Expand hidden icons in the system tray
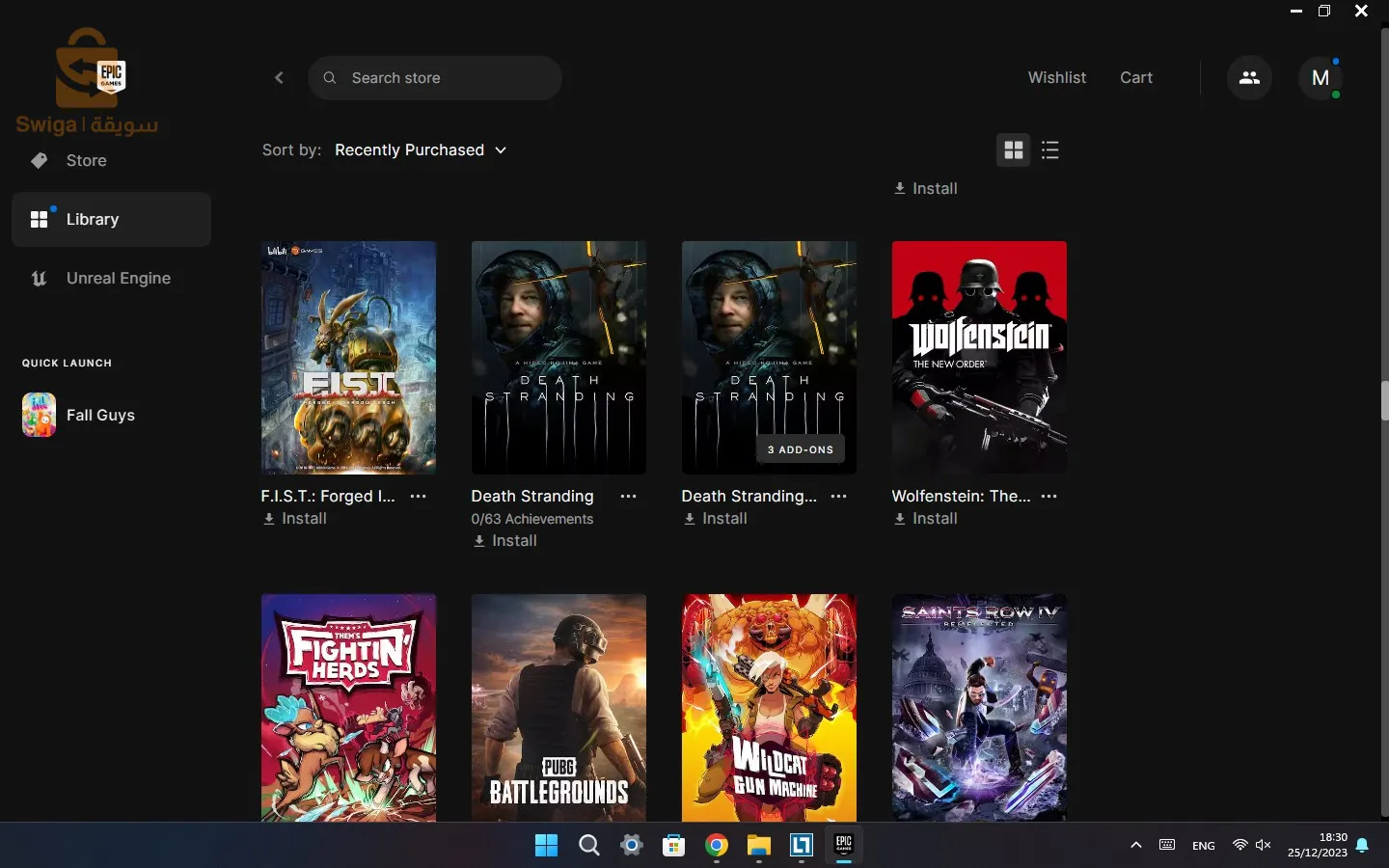Screen dimensions: 1389x868 [x=1136, y=846]
